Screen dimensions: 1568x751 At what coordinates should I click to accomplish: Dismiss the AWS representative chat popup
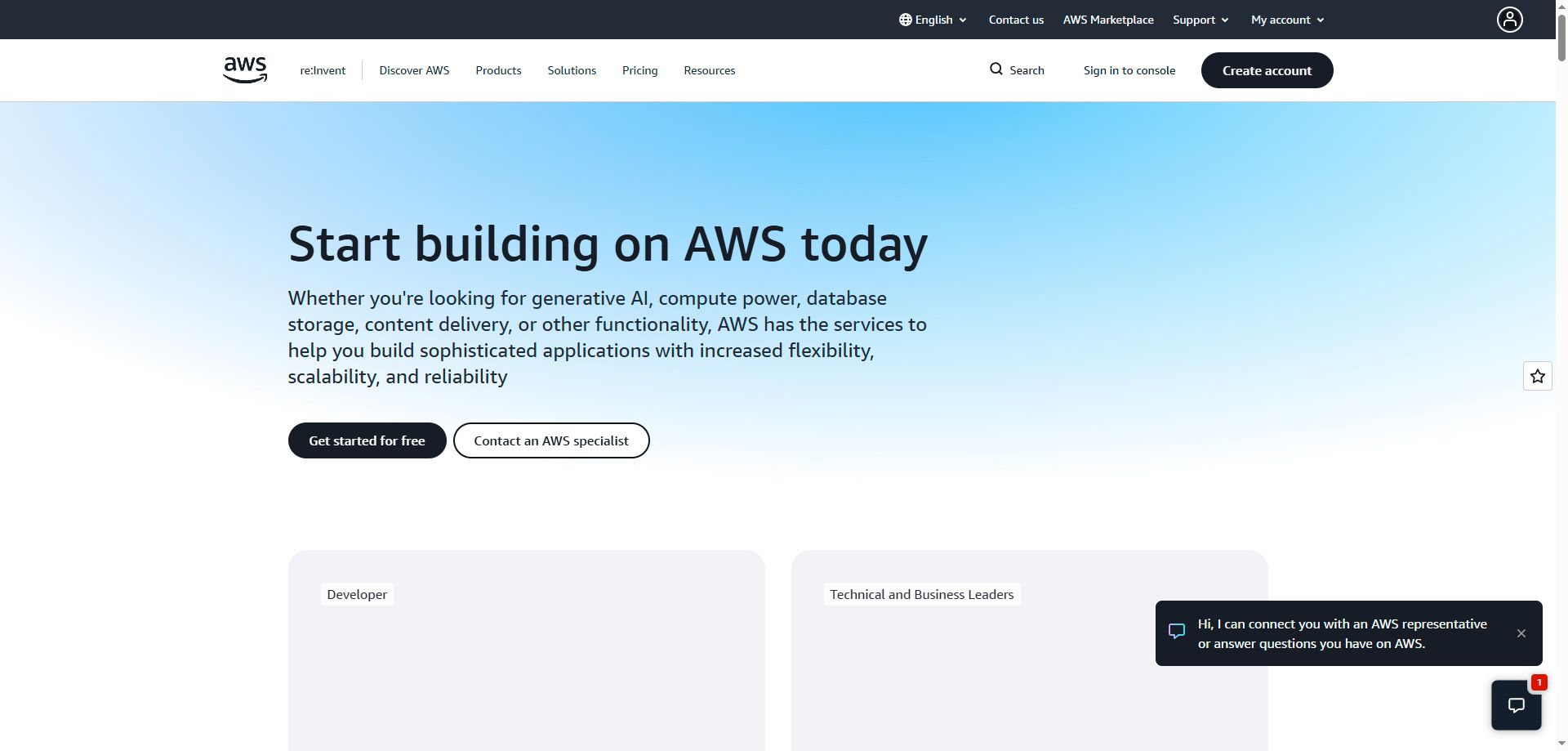coord(1521,633)
